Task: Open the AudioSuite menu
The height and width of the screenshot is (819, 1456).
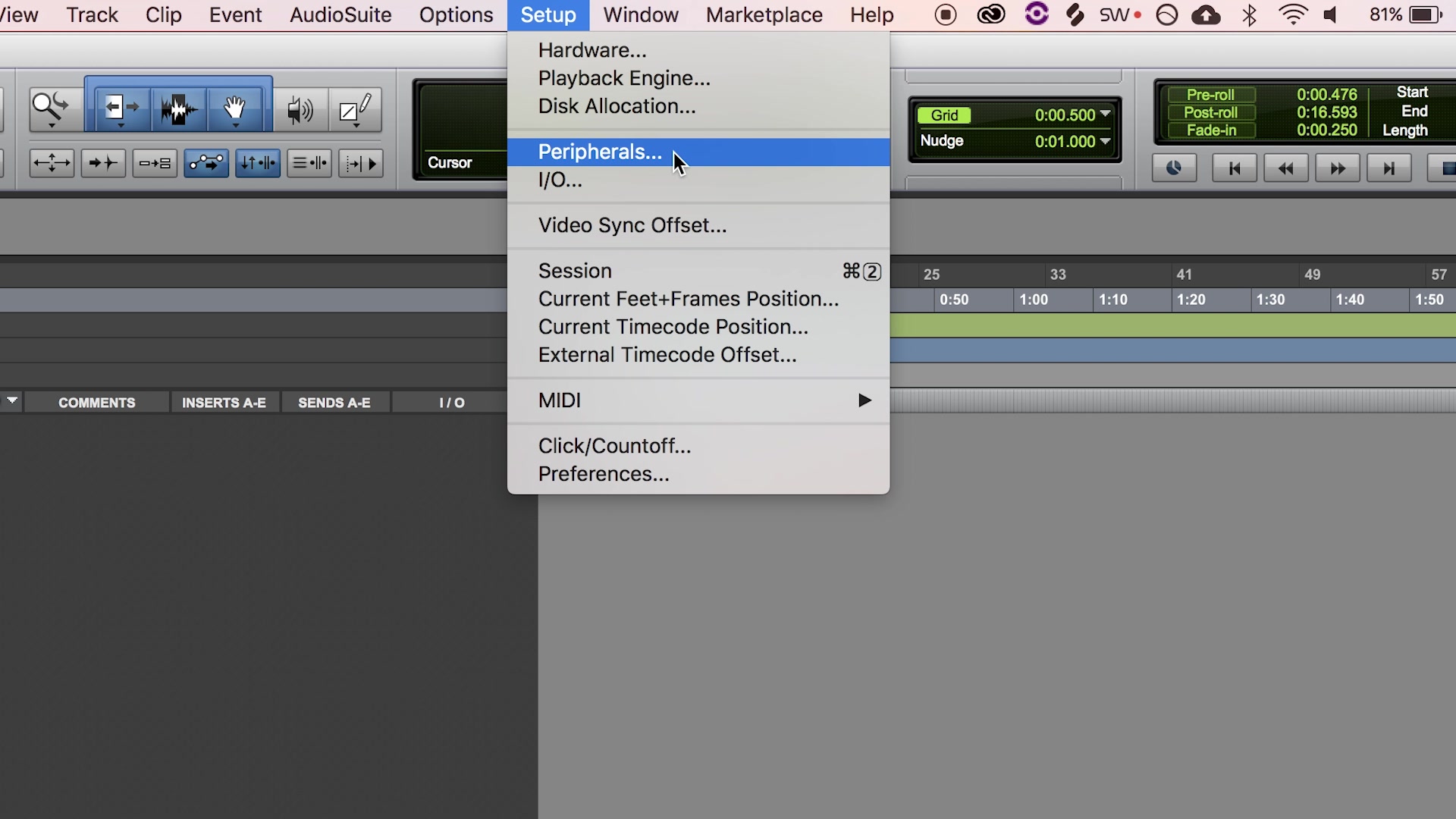Action: click(x=340, y=15)
